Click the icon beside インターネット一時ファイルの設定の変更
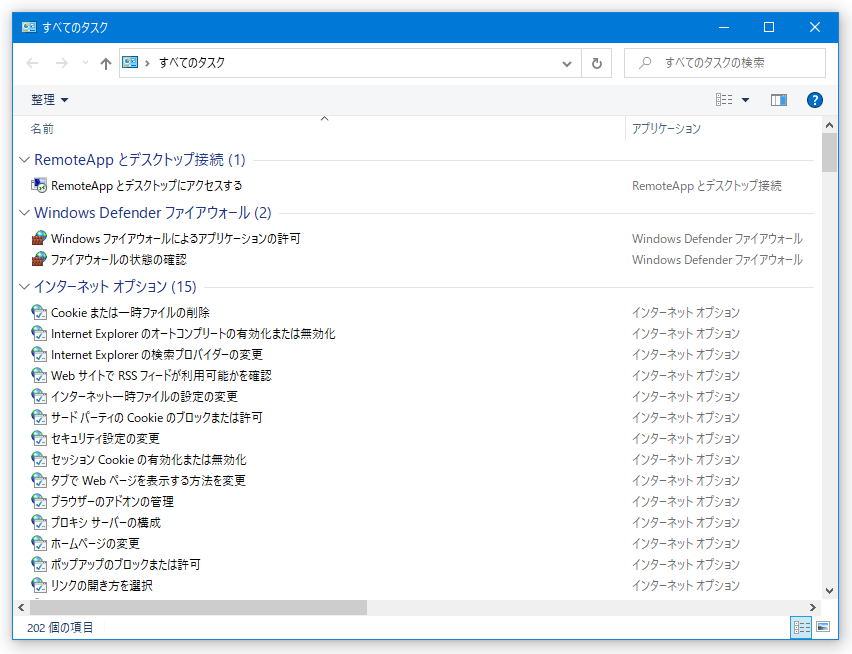Screen dimensions: 852x654 pos(39,397)
